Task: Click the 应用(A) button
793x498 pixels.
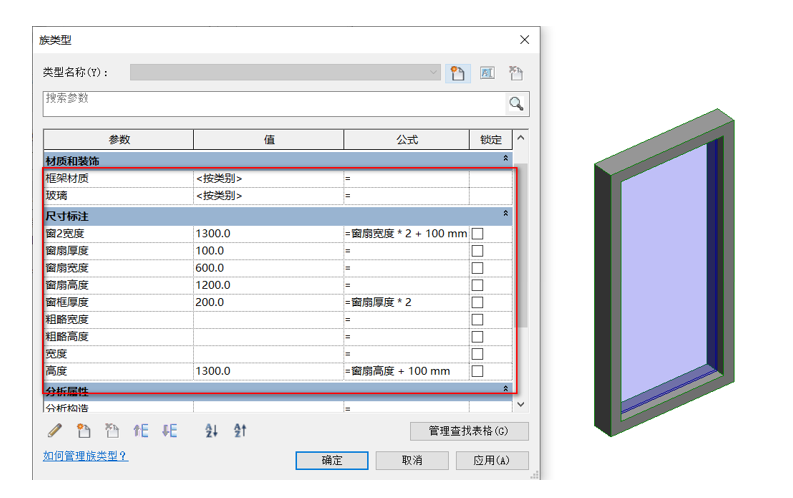Action: tap(492, 461)
